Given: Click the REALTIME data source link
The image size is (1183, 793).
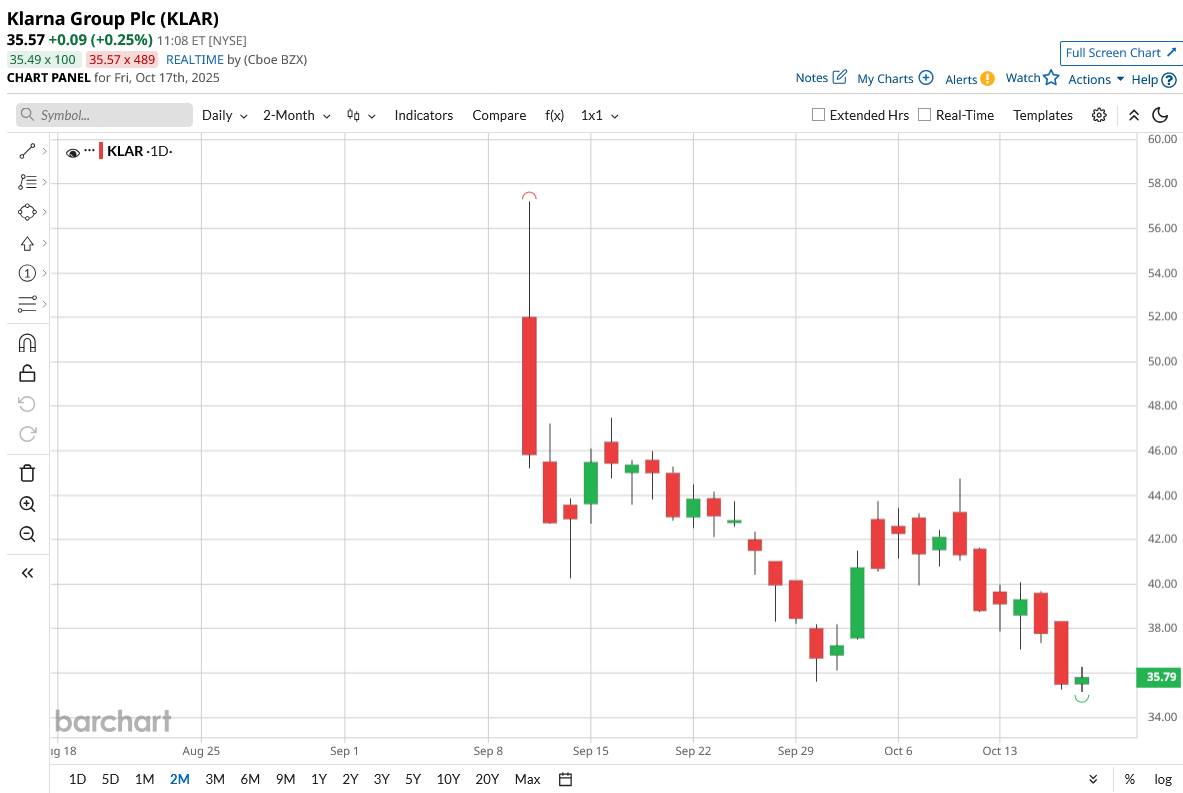Looking at the screenshot, I should tap(195, 60).
